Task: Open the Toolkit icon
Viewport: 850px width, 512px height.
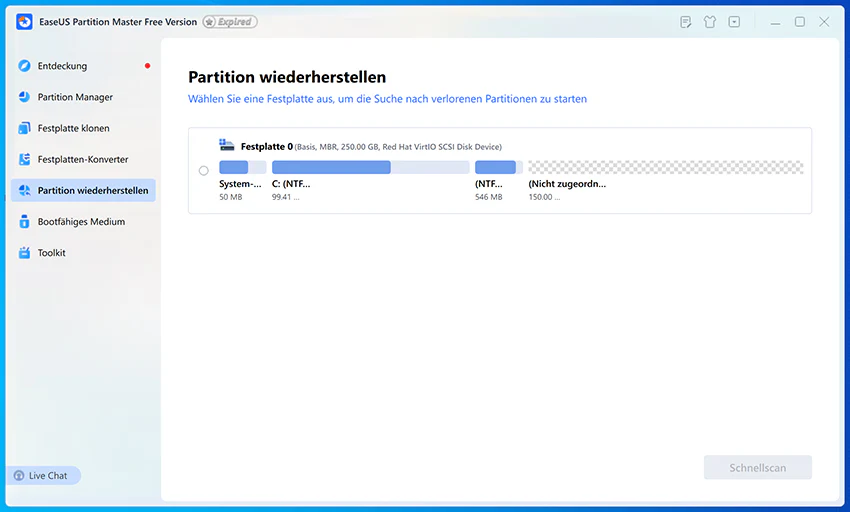Action: tap(24, 253)
